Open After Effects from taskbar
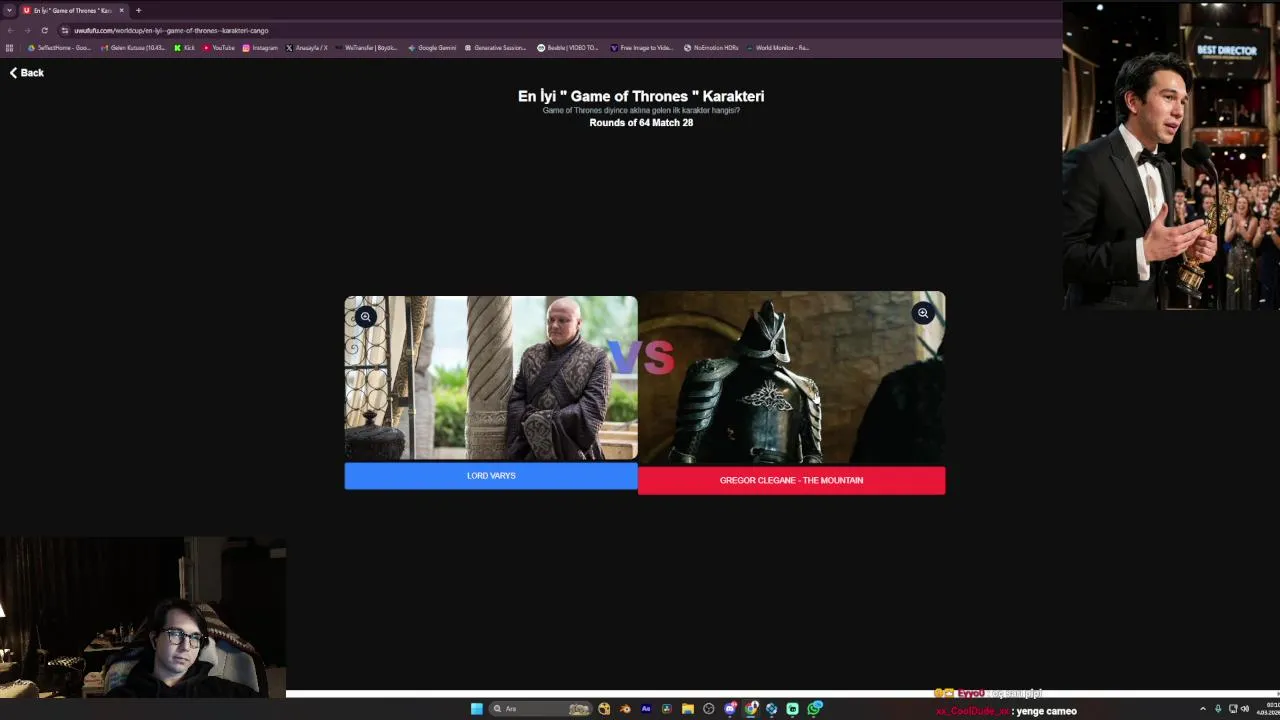Image resolution: width=1280 pixels, height=720 pixels. [646, 709]
